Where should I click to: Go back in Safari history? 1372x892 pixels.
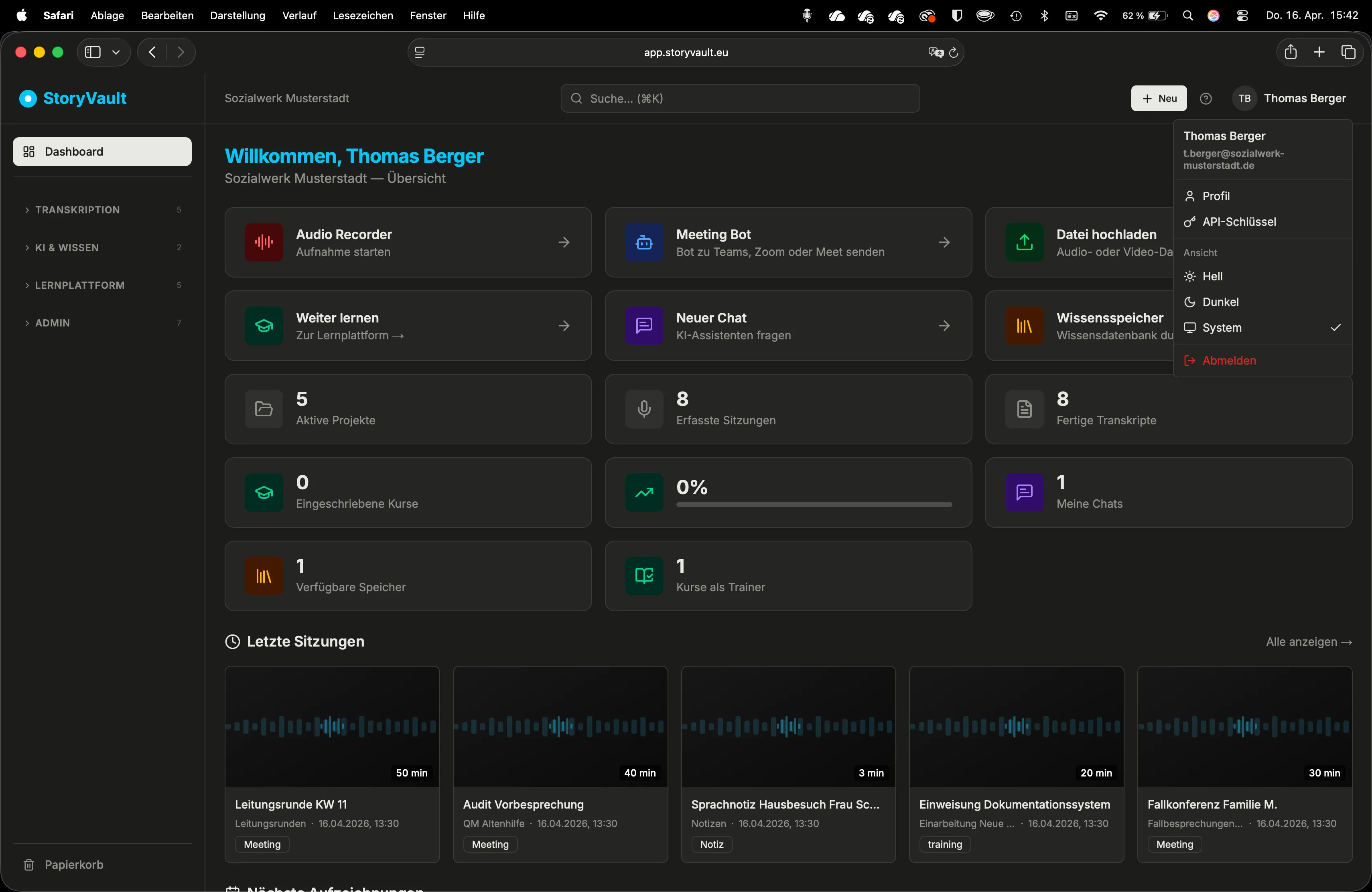(152, 53)
